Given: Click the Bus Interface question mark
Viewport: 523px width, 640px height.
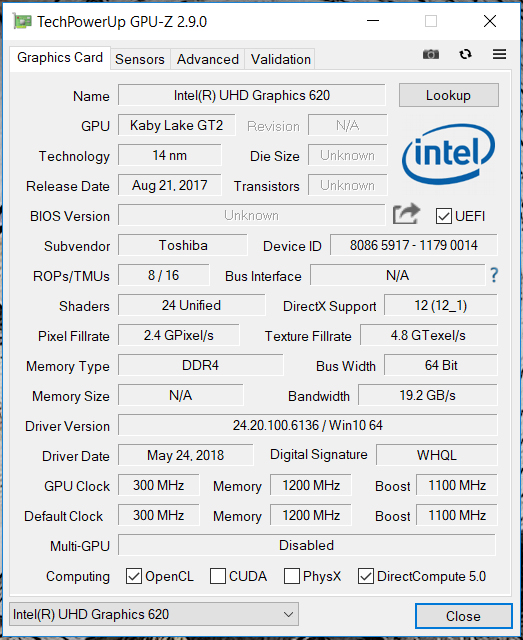Looking at the screenshot, I should tap(494, 275).
